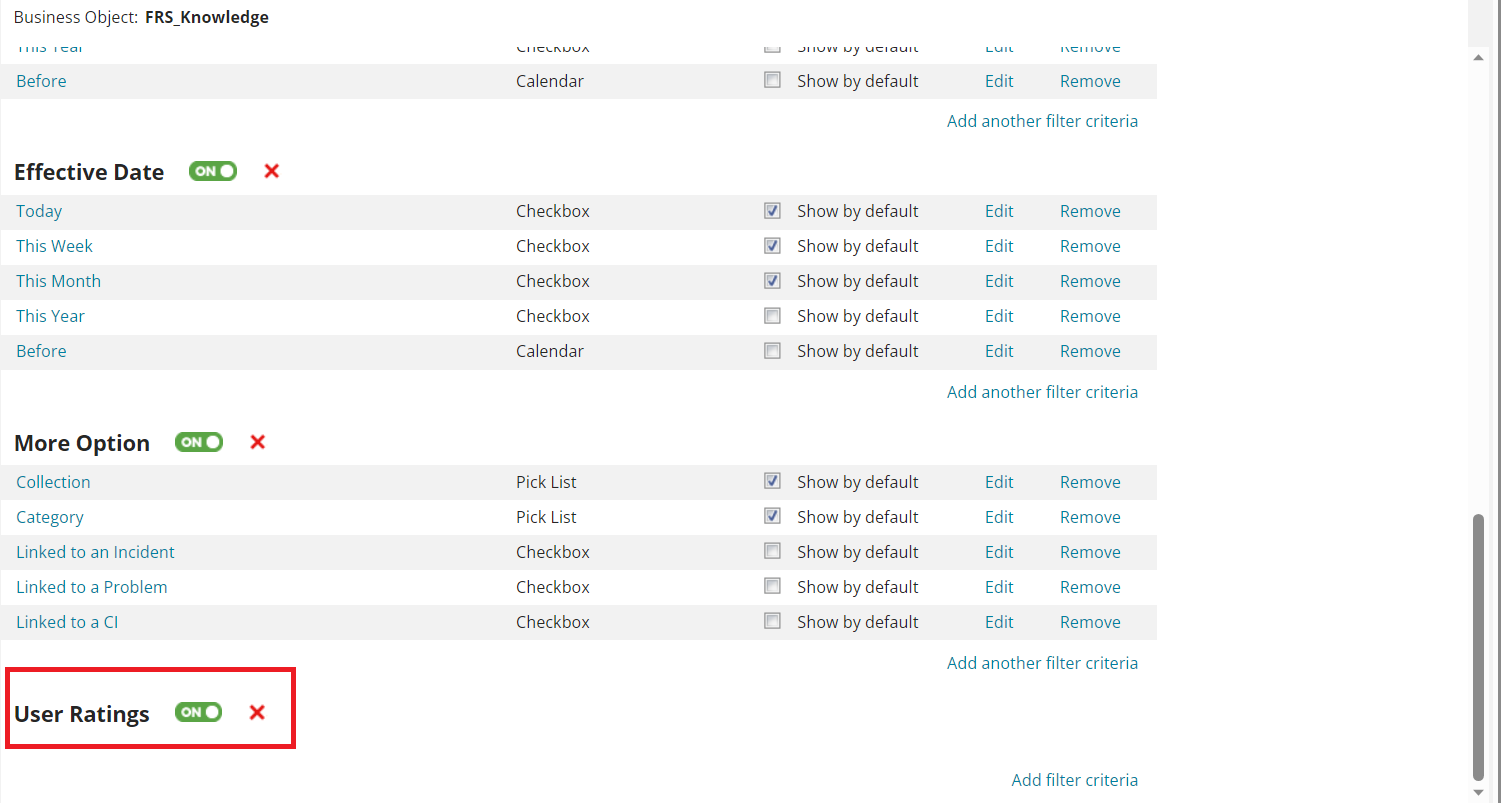Remove the Category filter
The image size is (1501, 803).
pos(1090,517)
